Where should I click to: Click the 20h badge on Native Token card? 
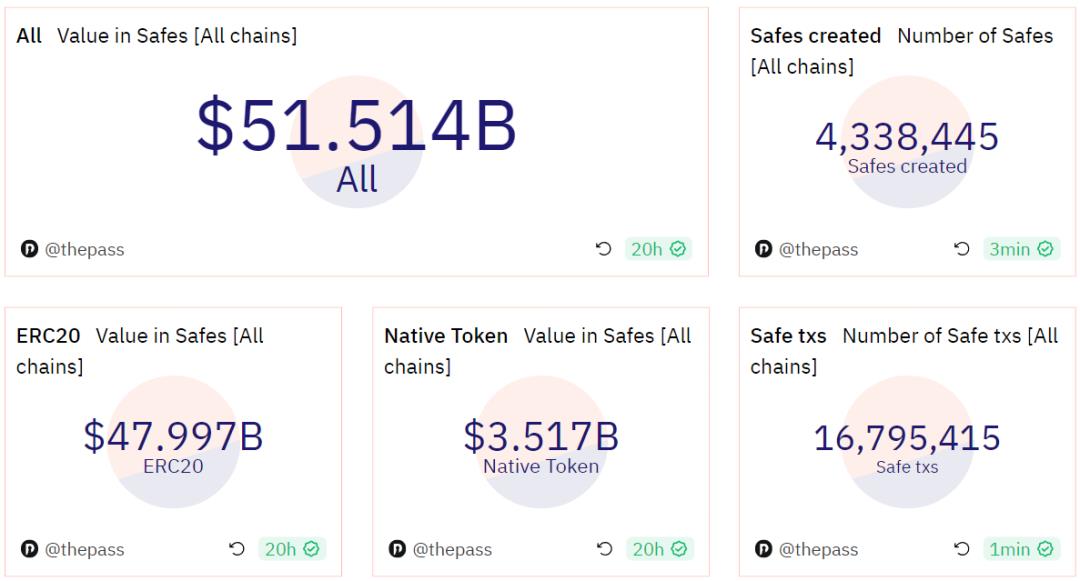[659, 549]
